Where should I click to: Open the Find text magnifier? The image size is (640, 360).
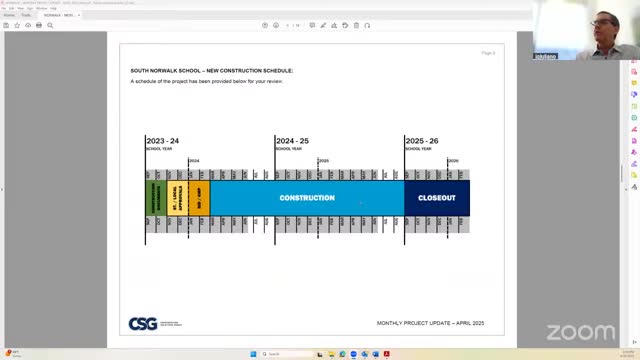[50, 25]
